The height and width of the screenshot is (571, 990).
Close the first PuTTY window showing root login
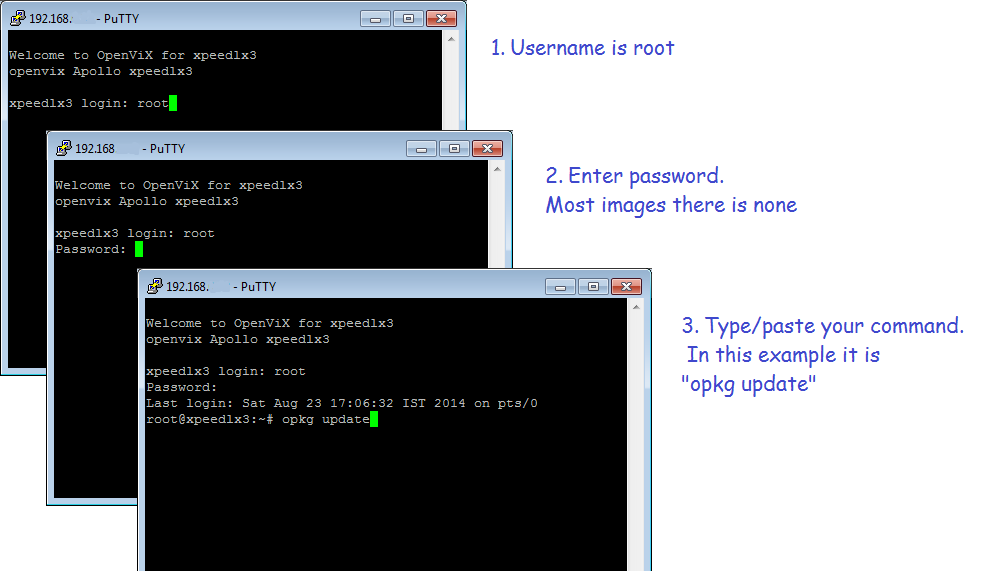(x=441, y=19)
